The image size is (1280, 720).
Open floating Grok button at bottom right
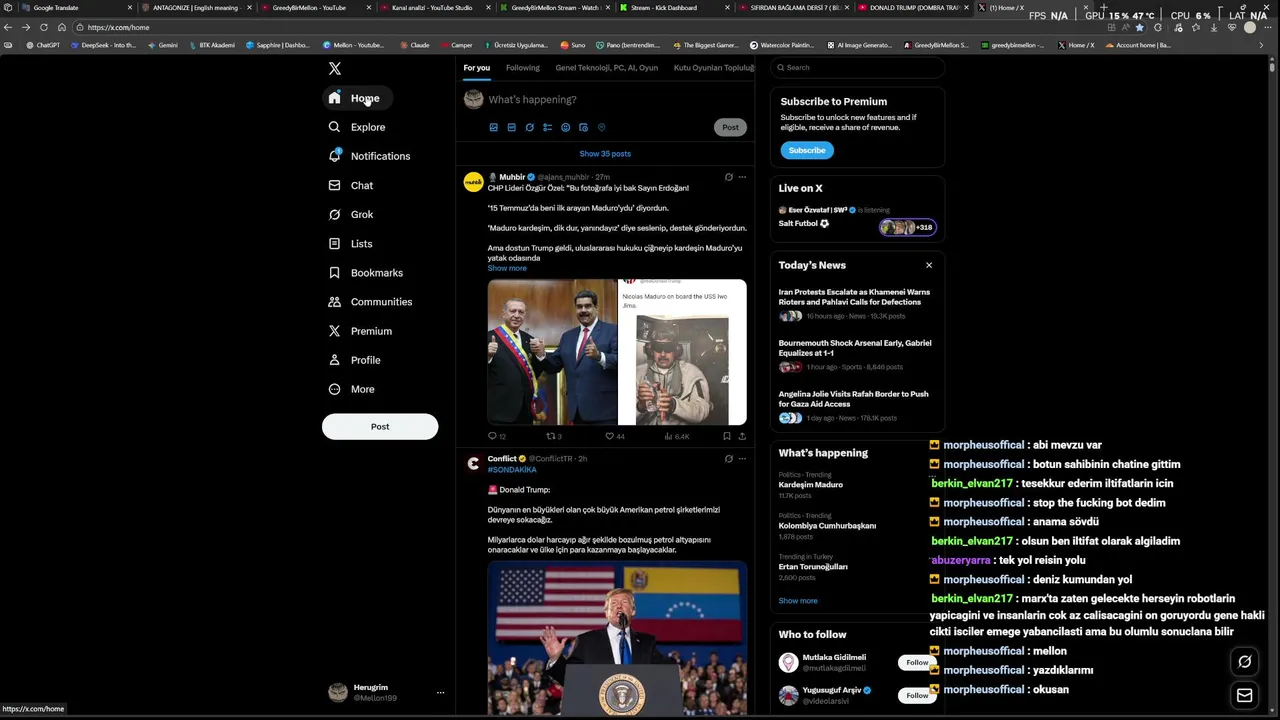click(x=1245, y=661)
